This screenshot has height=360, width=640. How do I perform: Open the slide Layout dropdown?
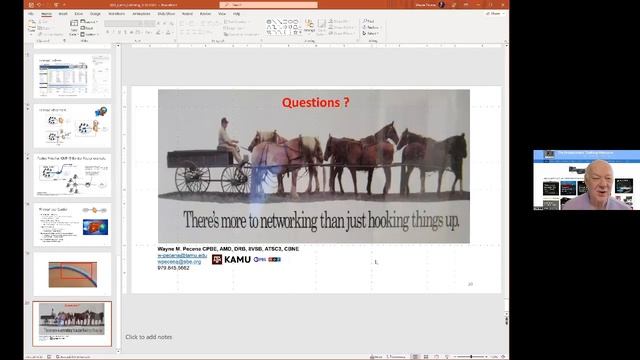pyautogui.click(x=89, y=22)
